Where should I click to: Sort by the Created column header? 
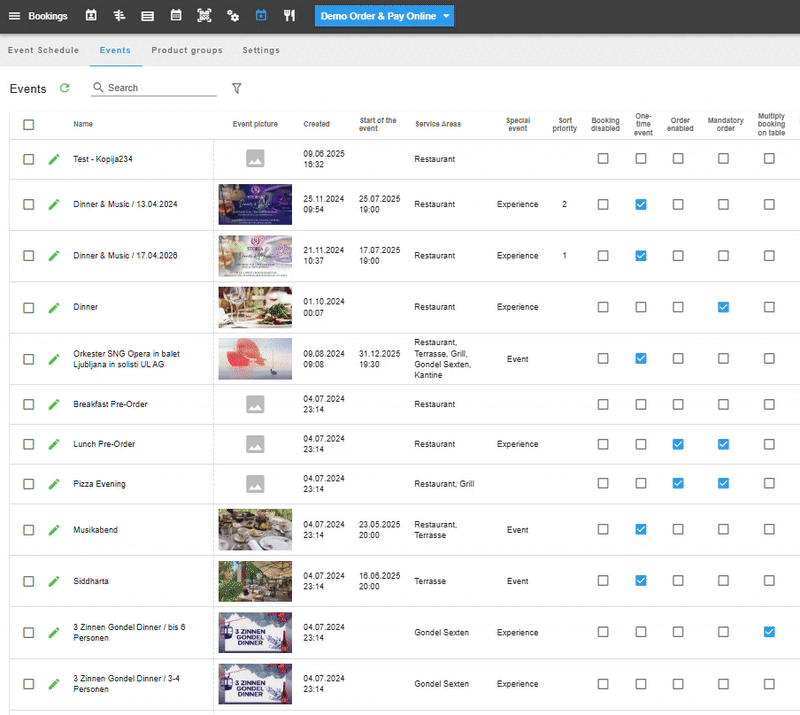click(x=316, y=124)
